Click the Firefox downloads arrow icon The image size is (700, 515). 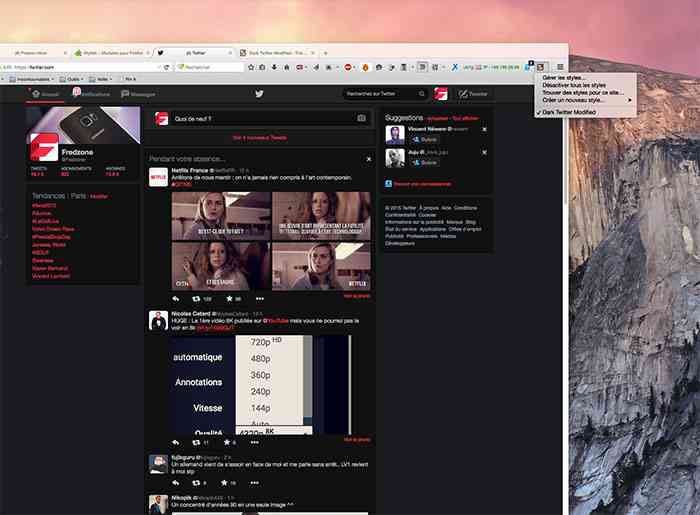coord(274,67)
